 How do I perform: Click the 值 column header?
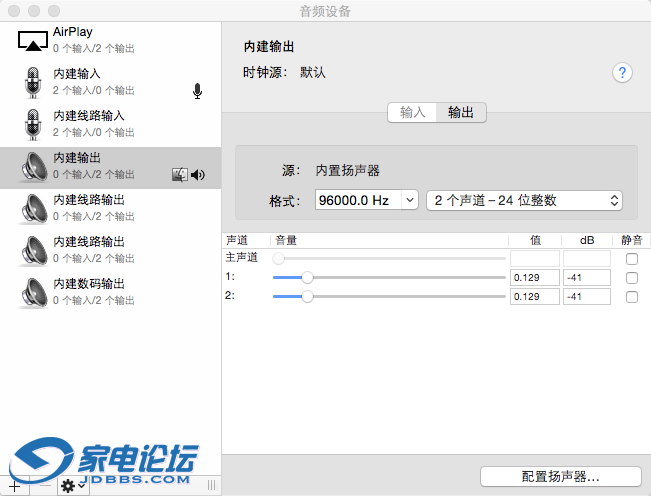coord(536,240)
